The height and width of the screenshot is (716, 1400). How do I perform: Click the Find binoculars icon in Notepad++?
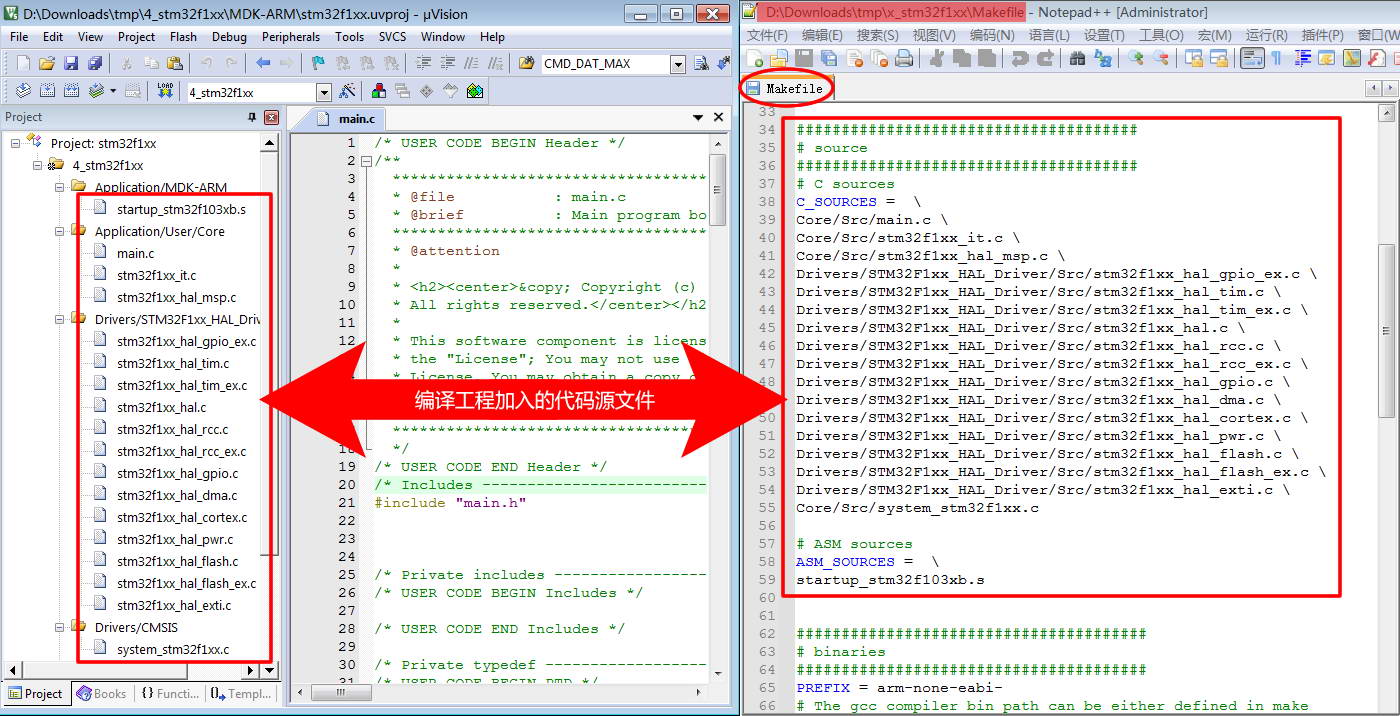click(x=1077, y=58)
